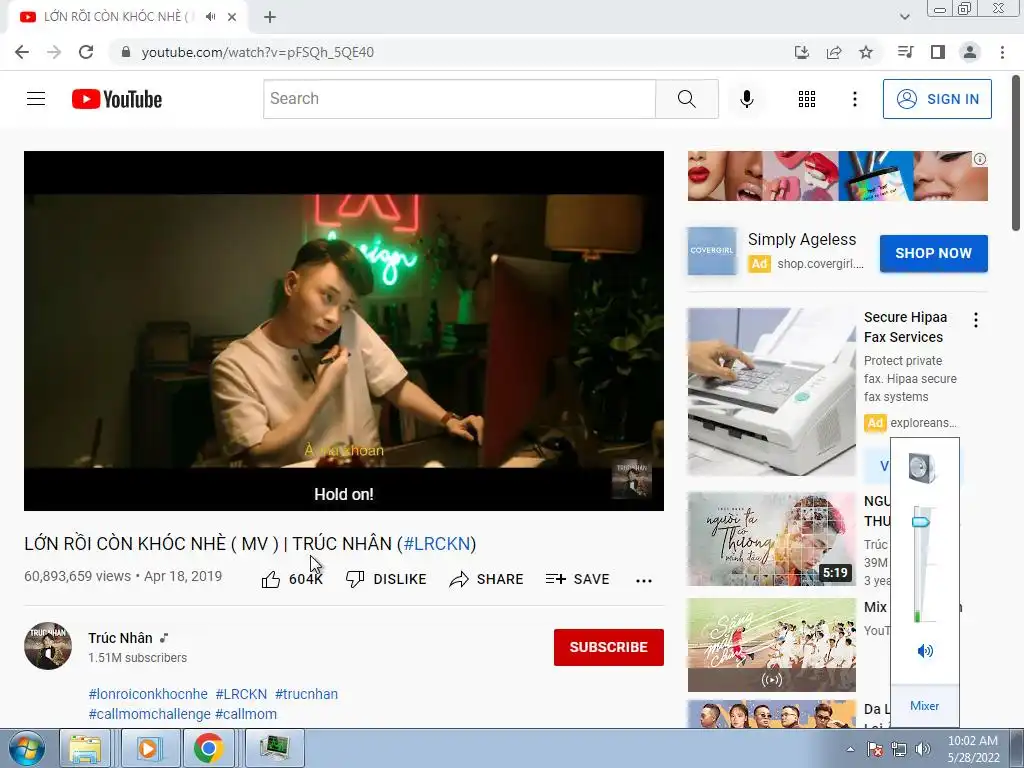Open the Mix playlist thumbnail

pyautogui.click(x=771, y=645)
